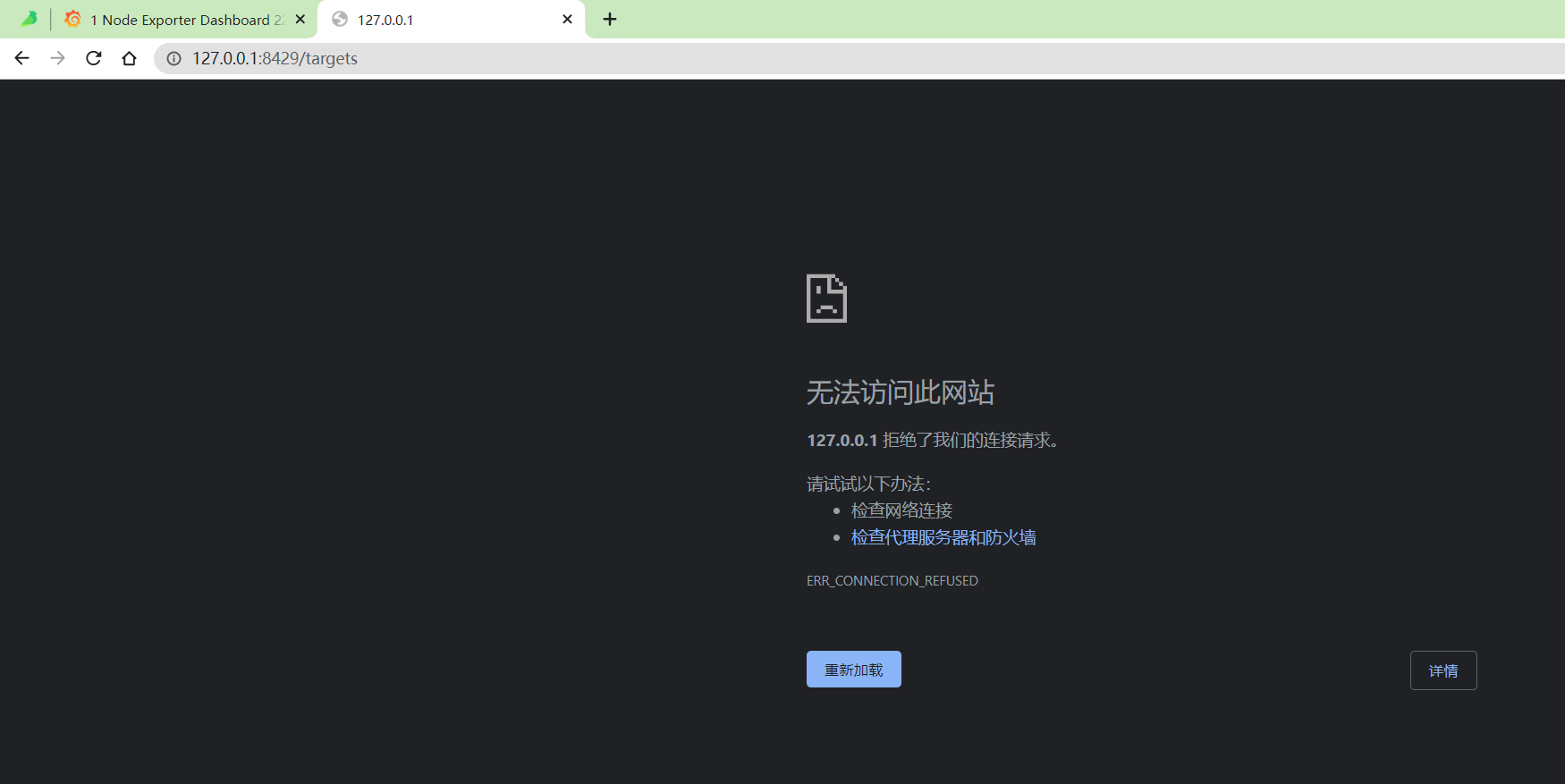Click the Grafana favicon on the first tab
The width and height of the screenshot is (1565, 784).
click(73, 19)
